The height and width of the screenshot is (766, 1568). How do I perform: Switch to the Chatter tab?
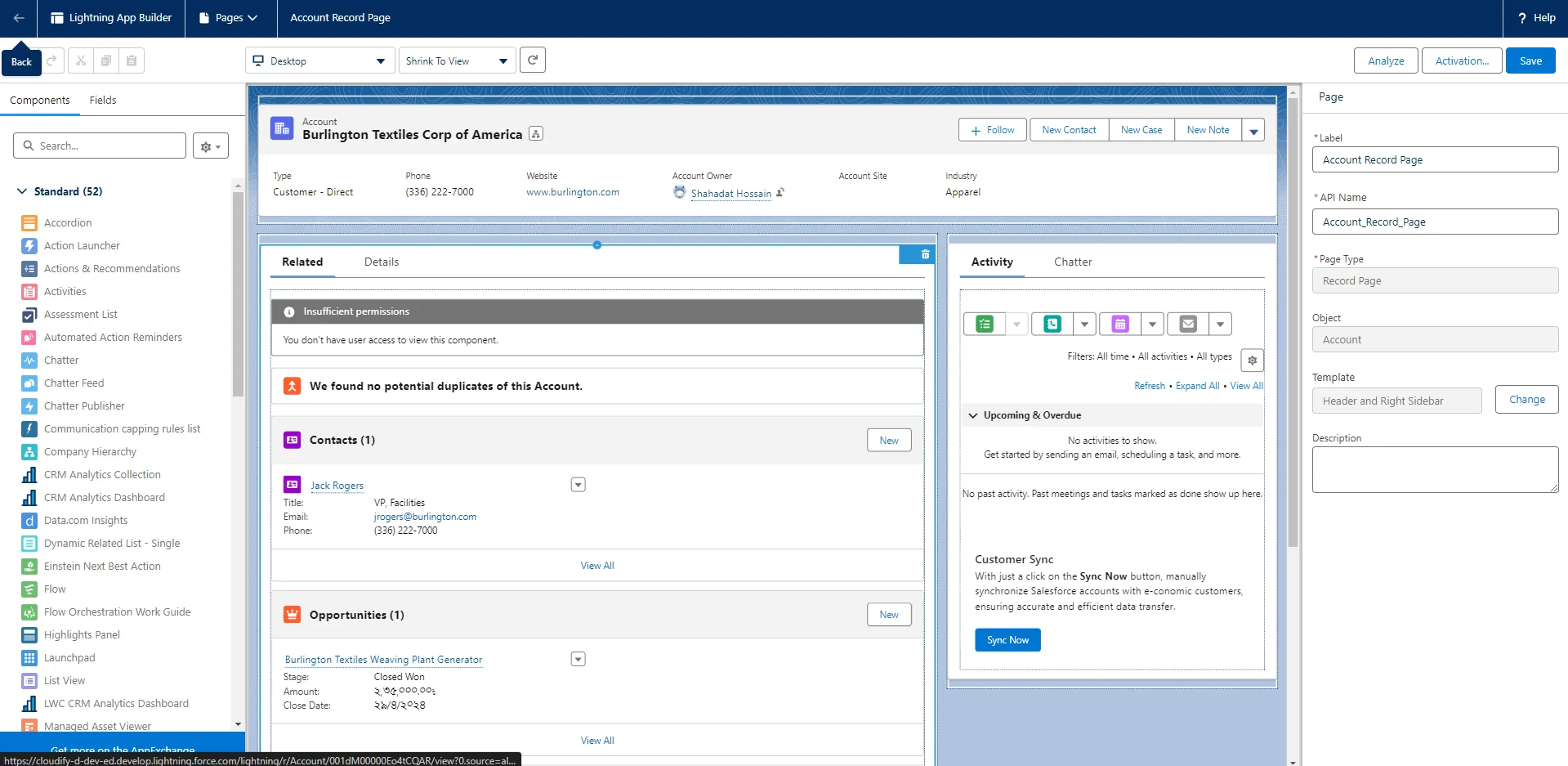(1073, 262)
